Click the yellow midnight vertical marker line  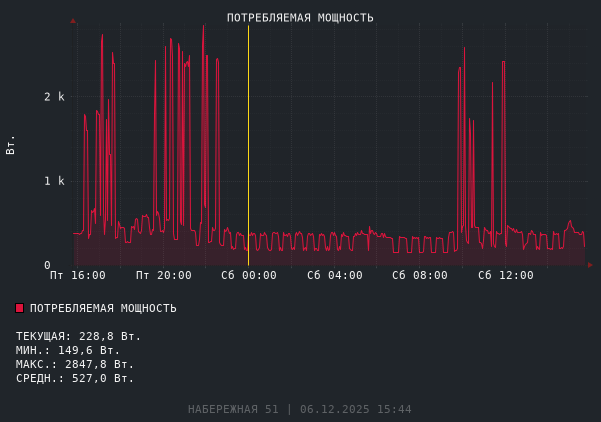coord(248,150)
